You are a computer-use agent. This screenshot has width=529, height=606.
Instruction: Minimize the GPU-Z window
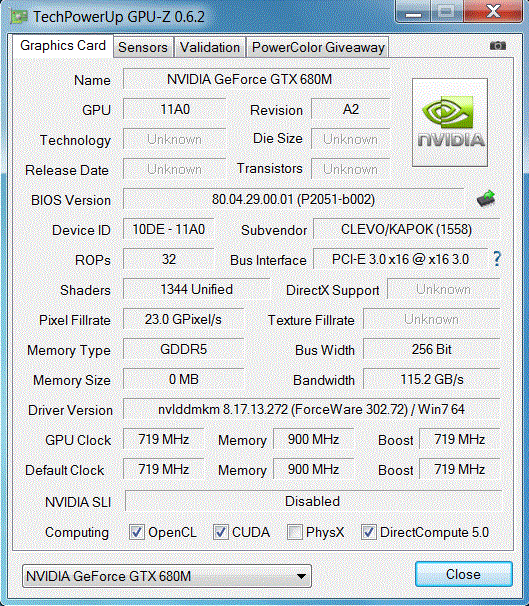click(x=413, y=12)
